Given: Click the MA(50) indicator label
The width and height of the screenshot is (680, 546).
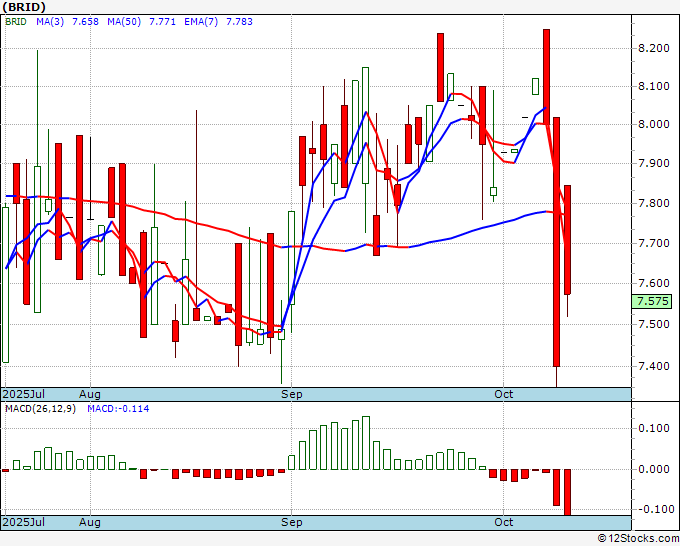Looking at the screenshot, I should point(124,22).
